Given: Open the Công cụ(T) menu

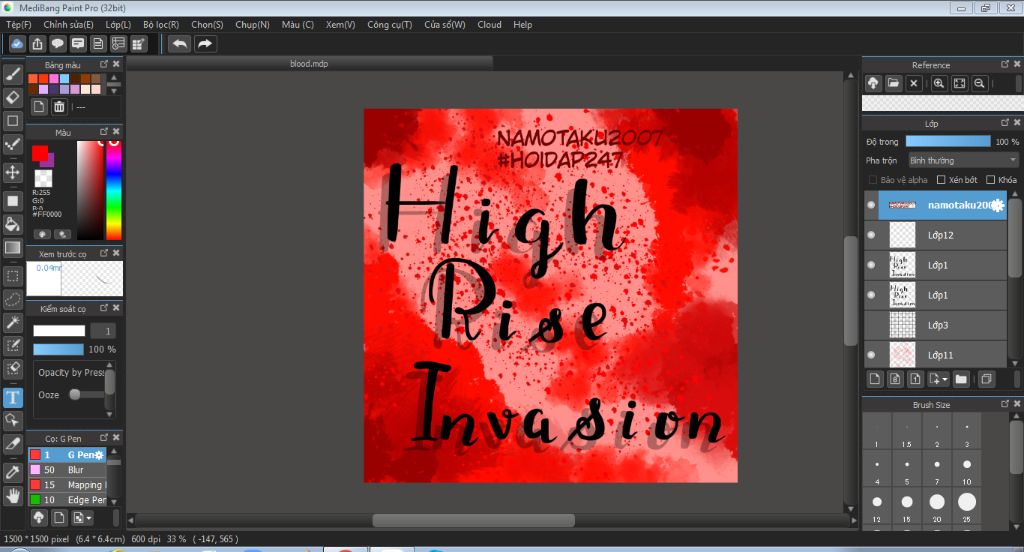Looking at the screenshot, I should [x=389, y=24].
